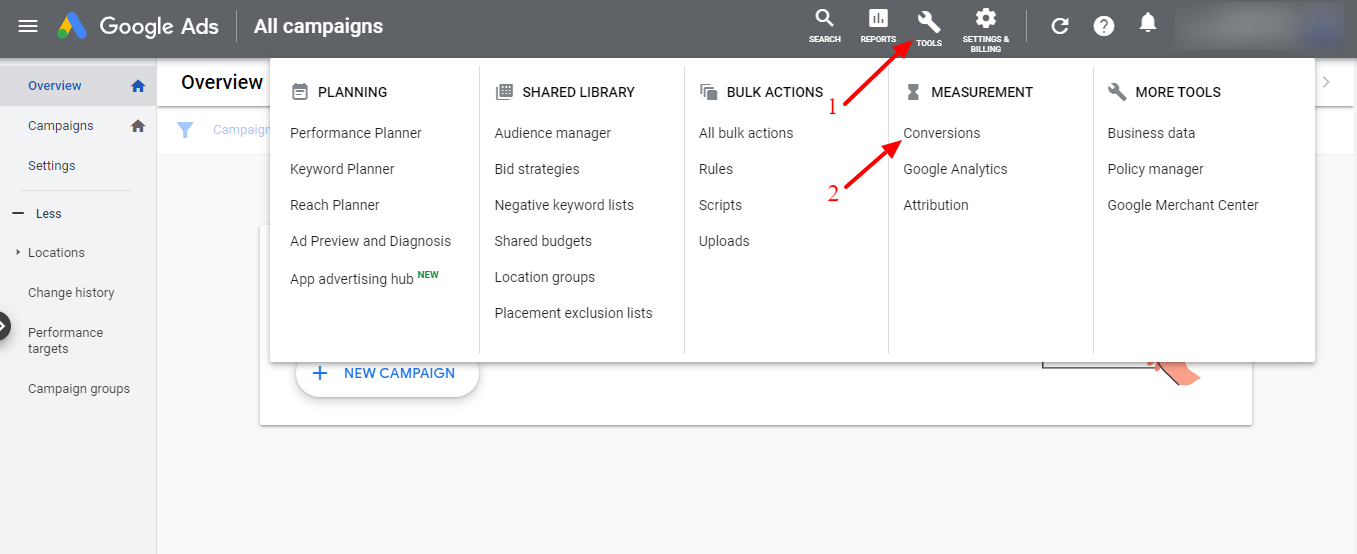The height and width of the screenshot is (554, 1357).
Task: Open Ad Preview and Diagnosis
Action: click(x=370, y=241)
